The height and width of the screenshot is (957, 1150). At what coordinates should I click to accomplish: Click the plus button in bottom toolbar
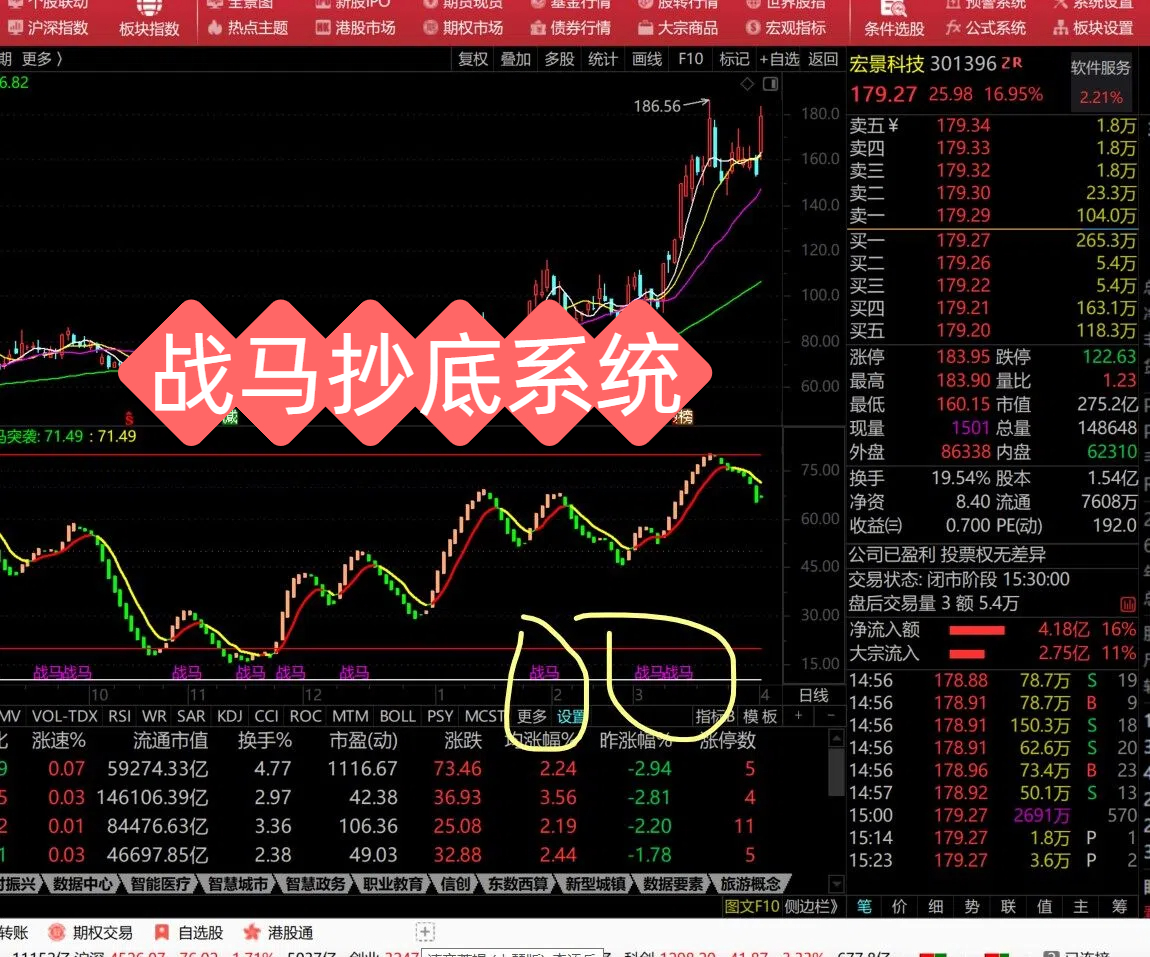click(425, 932)
